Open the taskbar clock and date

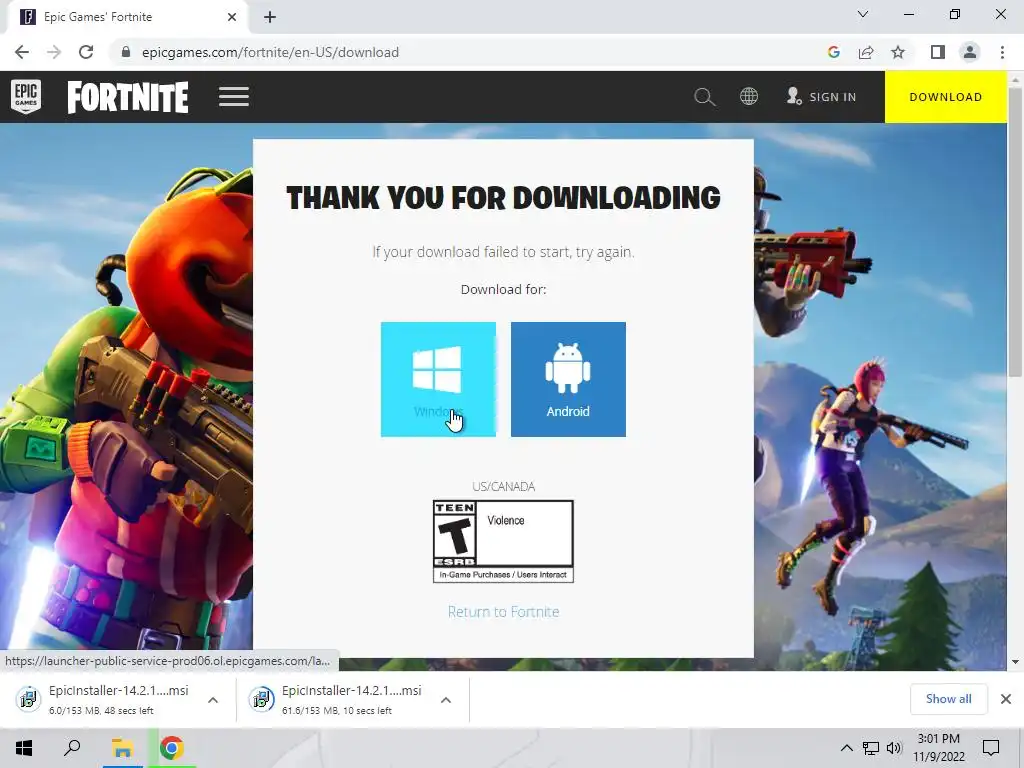click(939, 748)
